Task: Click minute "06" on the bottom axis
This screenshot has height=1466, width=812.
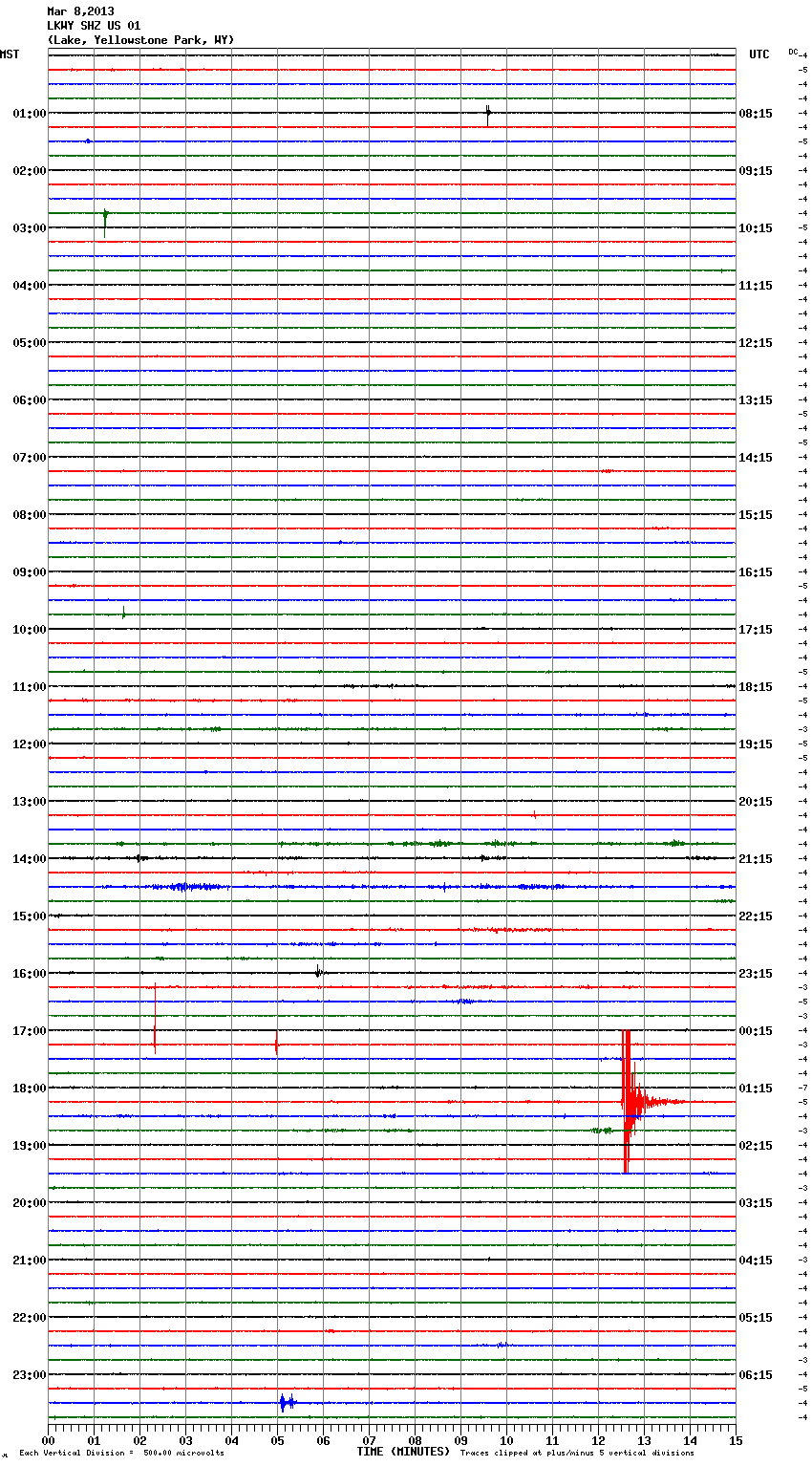Action: click(x=323, y=1441)
